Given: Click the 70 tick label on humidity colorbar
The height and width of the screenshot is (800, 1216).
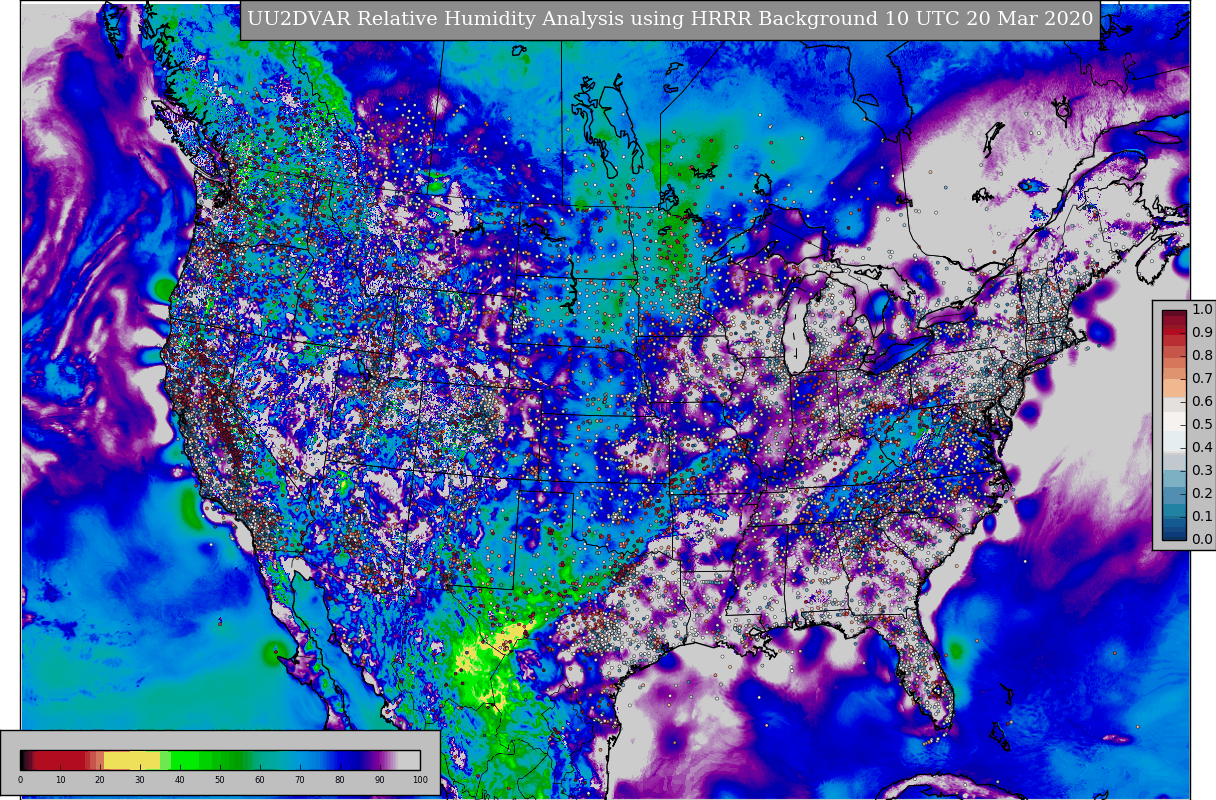Looking at the screenshot, I should click(x=300, y=780).
